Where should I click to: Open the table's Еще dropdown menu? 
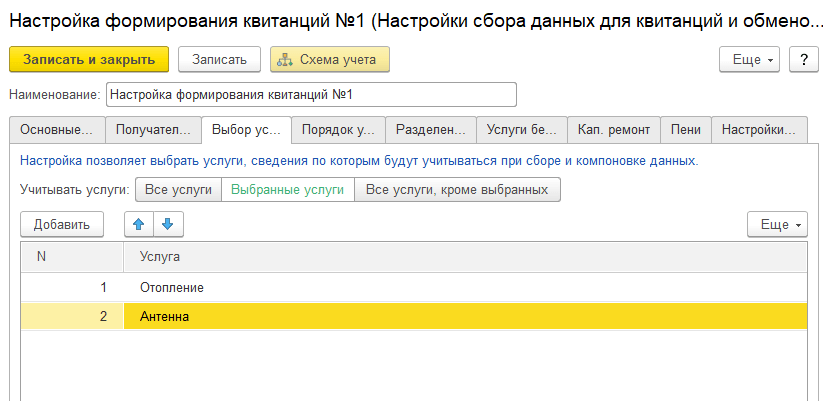pos(777,225)
